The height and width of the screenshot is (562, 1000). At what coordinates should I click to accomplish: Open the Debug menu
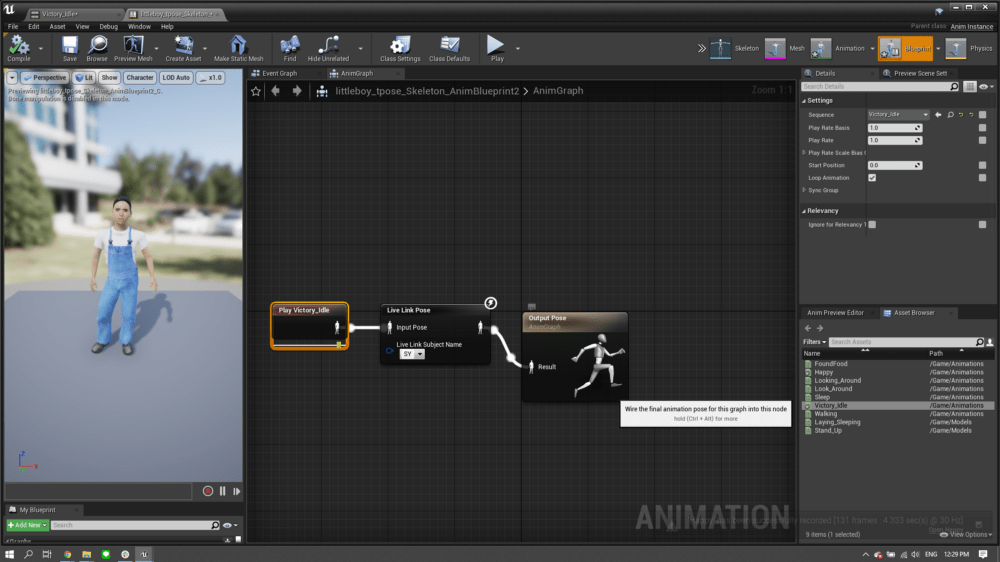pos(108,27)
